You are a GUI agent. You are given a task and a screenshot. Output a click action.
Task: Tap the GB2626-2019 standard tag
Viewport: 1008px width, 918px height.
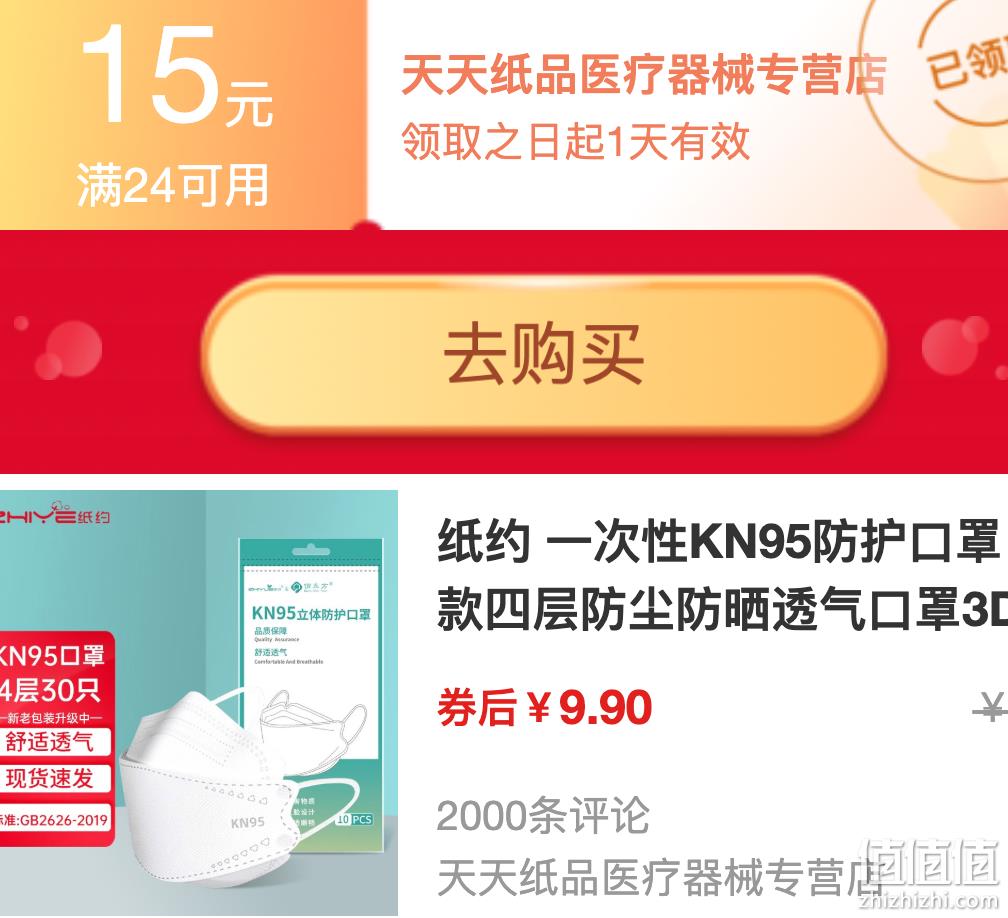pos(55,820)
